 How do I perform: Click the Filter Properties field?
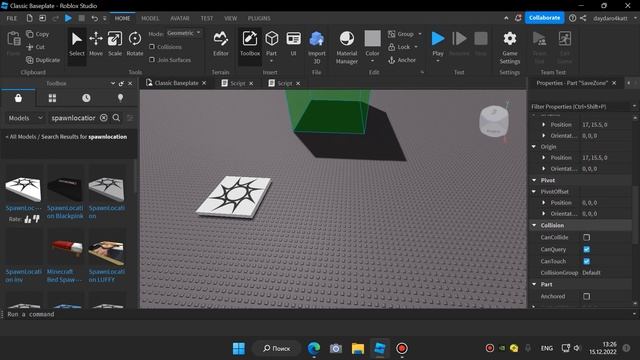[580, 107]
